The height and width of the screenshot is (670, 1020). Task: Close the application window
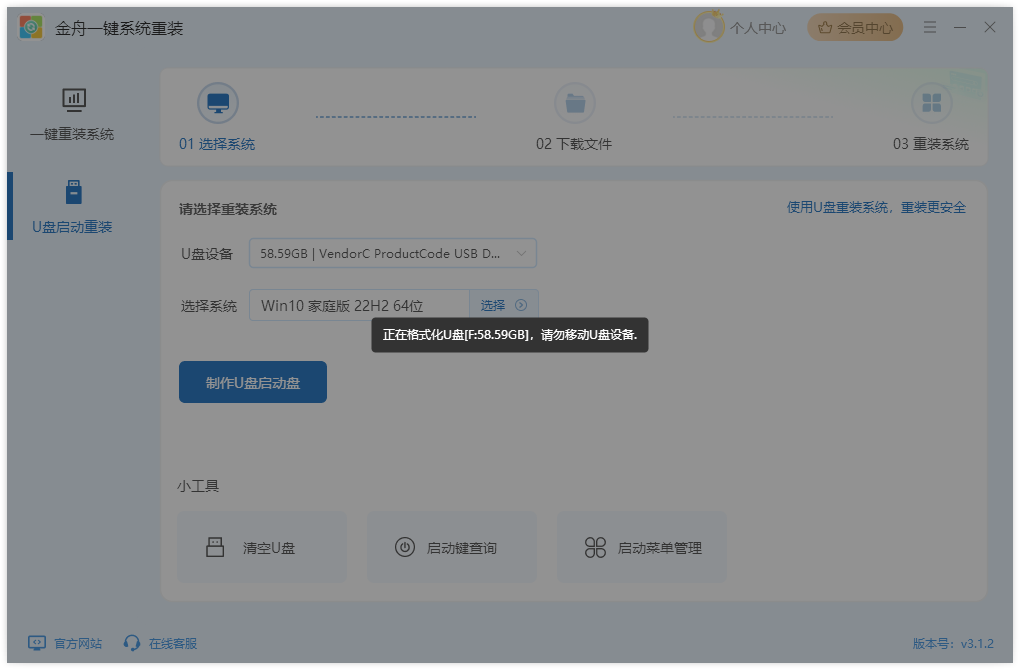(x=989, y=27)
